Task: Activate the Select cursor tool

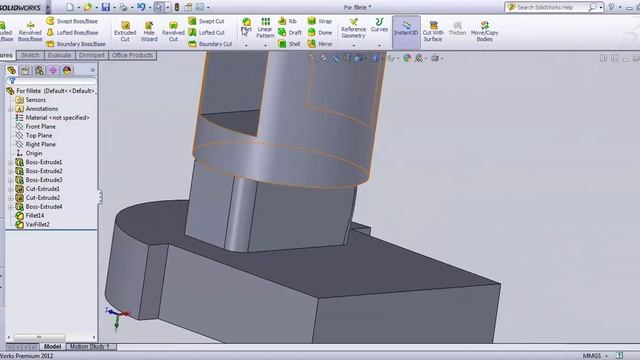Action: click(x=158, y=7)
